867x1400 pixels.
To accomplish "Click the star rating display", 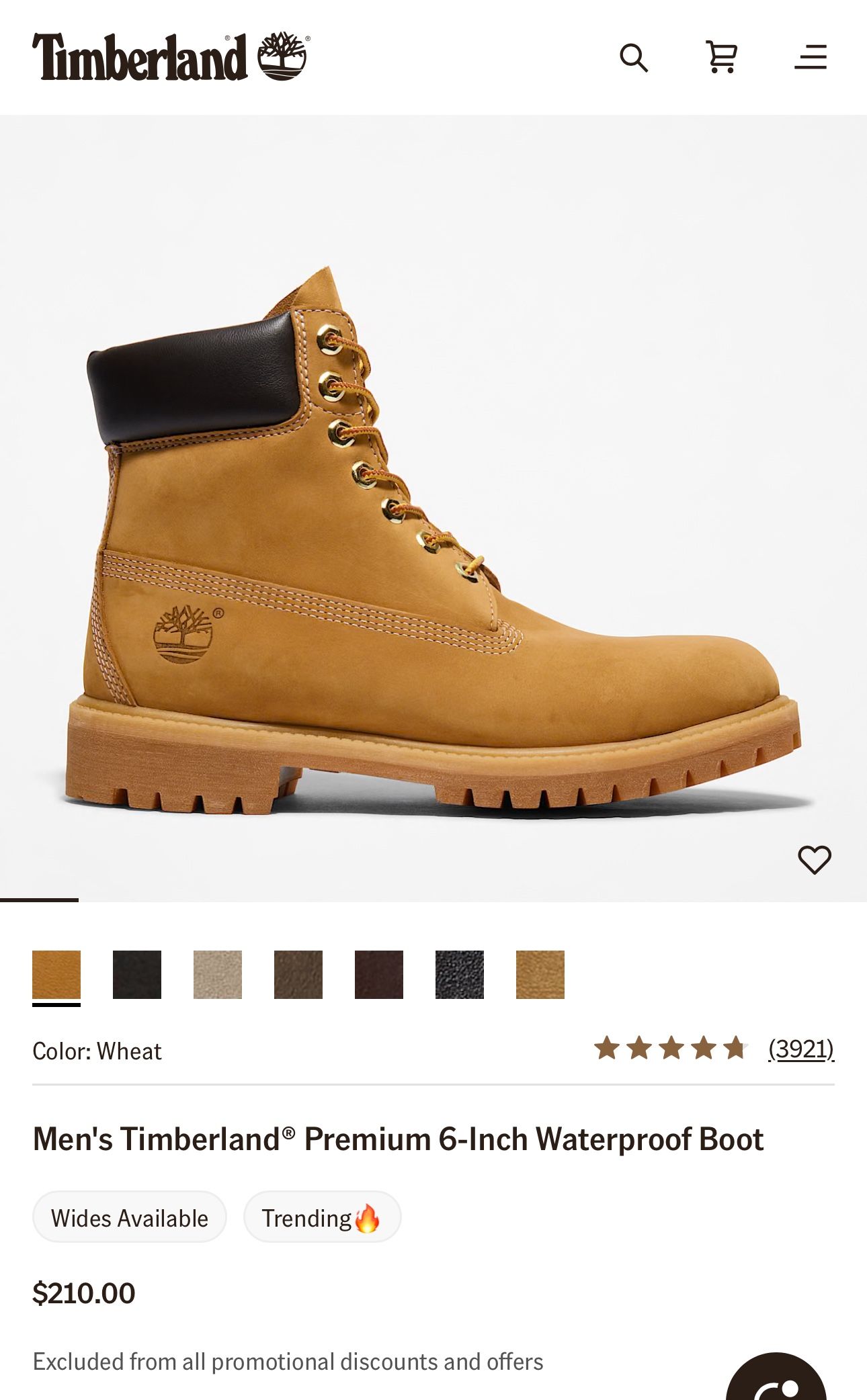I will click(x=671, y=1048).
